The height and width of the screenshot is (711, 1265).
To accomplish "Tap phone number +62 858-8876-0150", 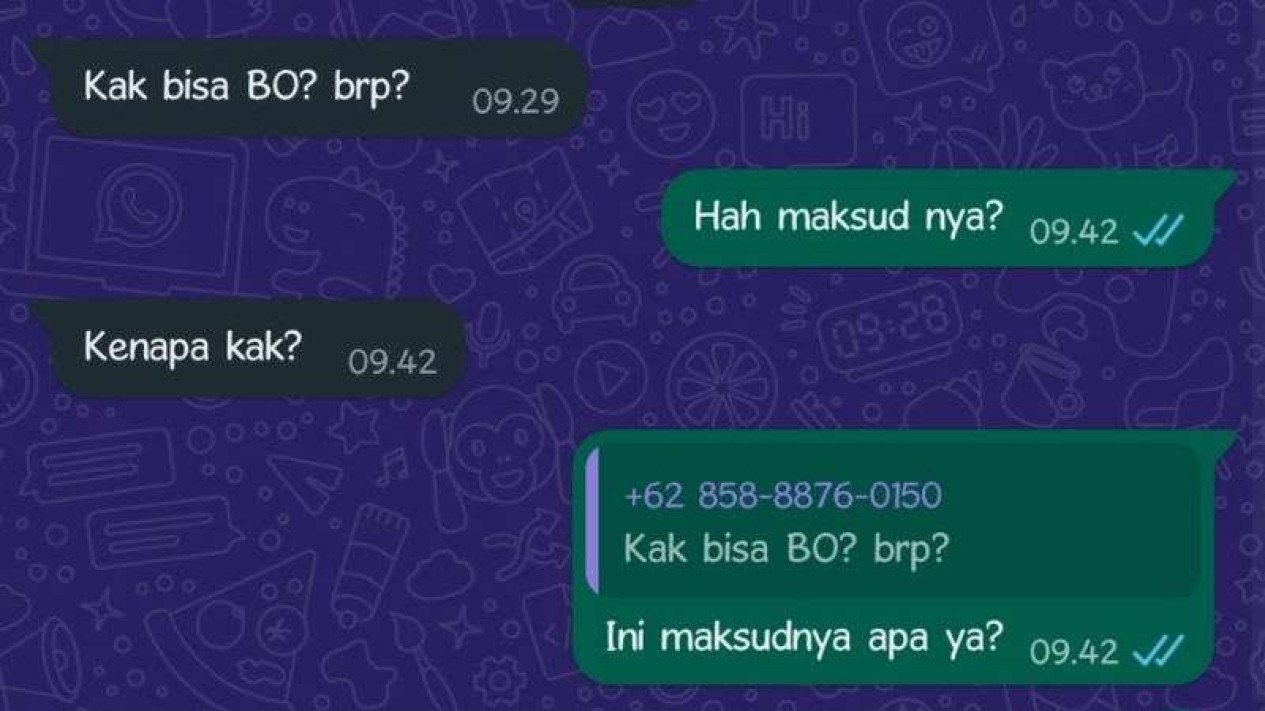I will click(x=782, y=494).
